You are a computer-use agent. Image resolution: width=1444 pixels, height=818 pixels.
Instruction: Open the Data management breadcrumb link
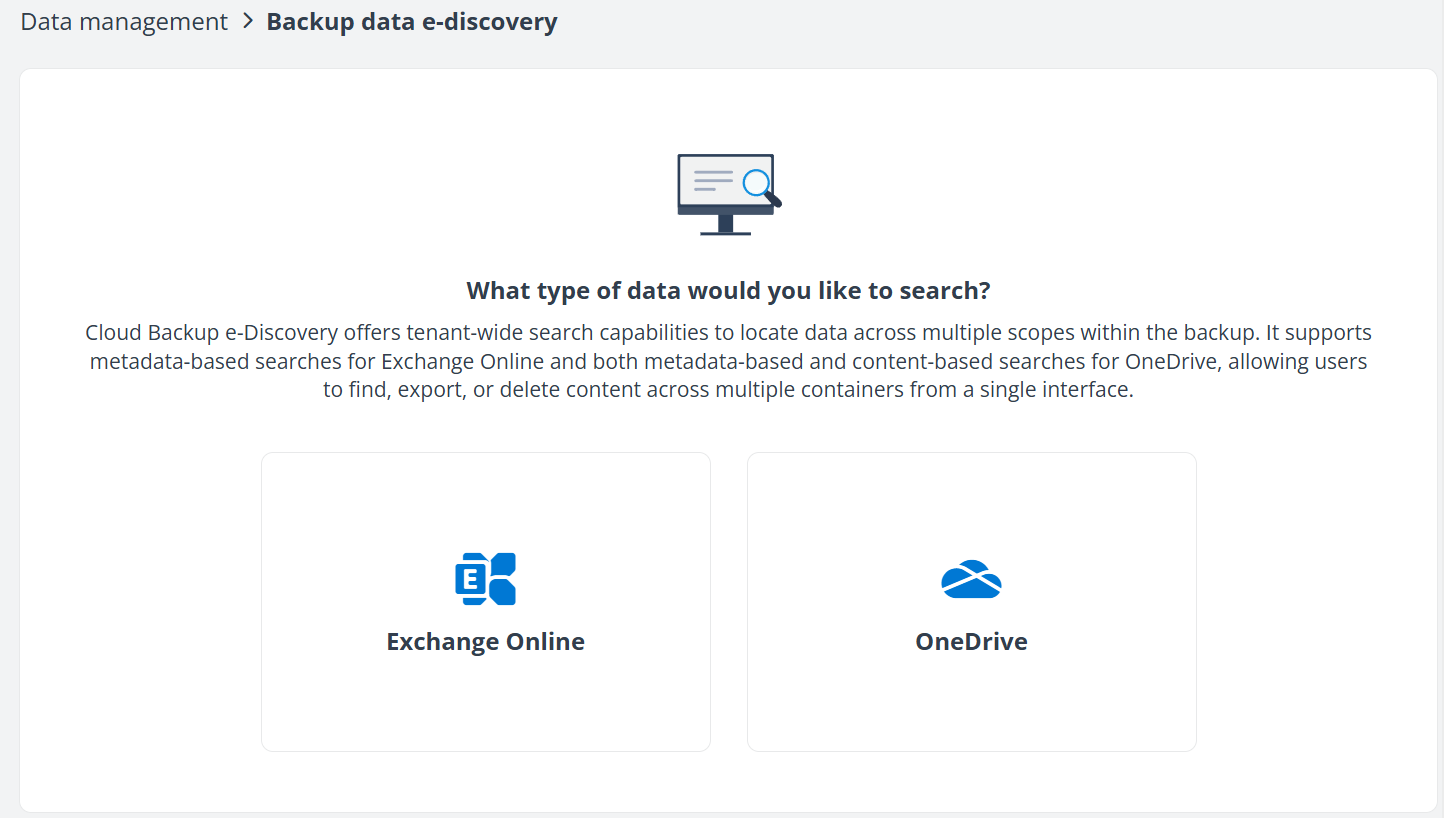123,21
